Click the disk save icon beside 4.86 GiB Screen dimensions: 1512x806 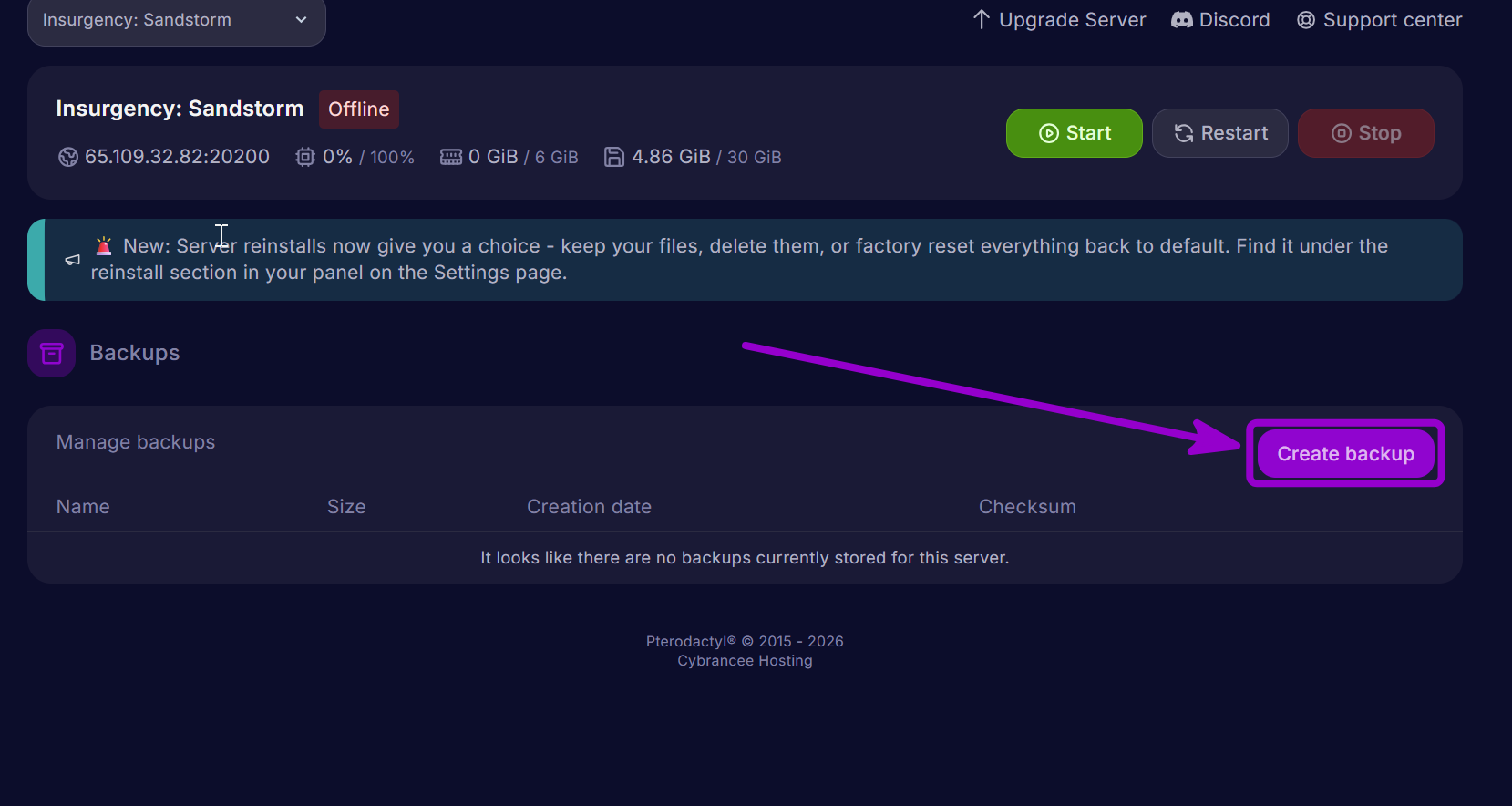point(614,157)
